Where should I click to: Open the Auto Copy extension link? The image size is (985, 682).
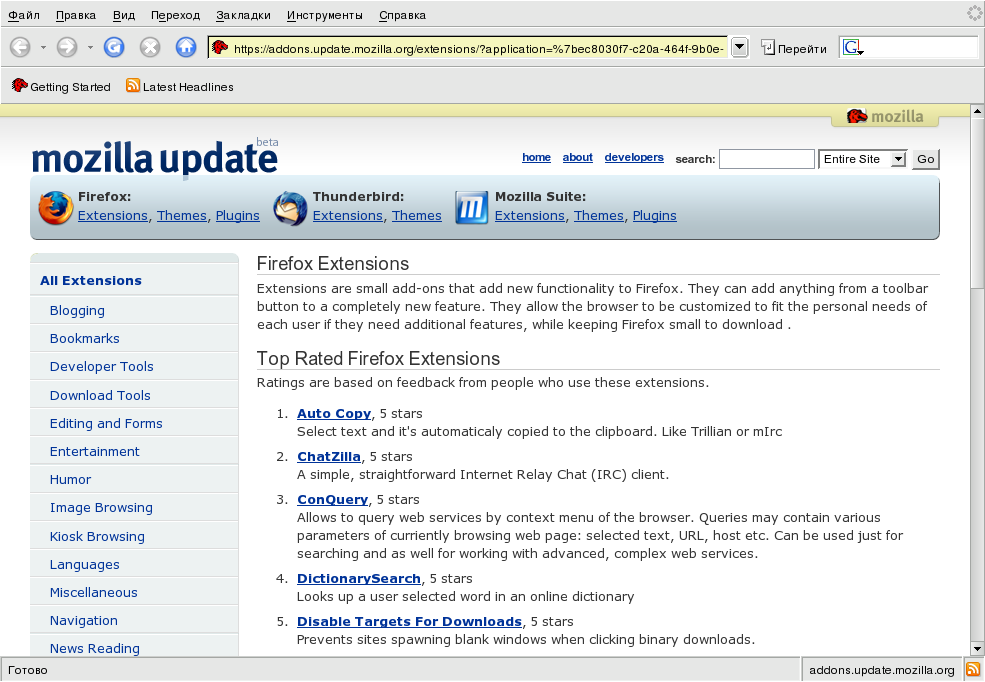coord(334,413)
